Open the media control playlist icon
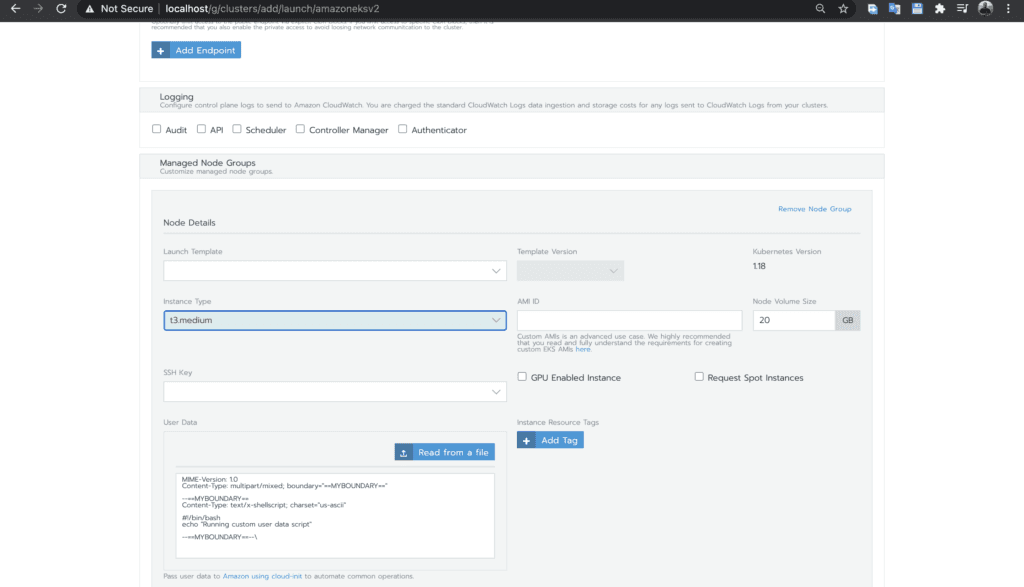This screenshot has height=587, width=1024. pos(963,8)
